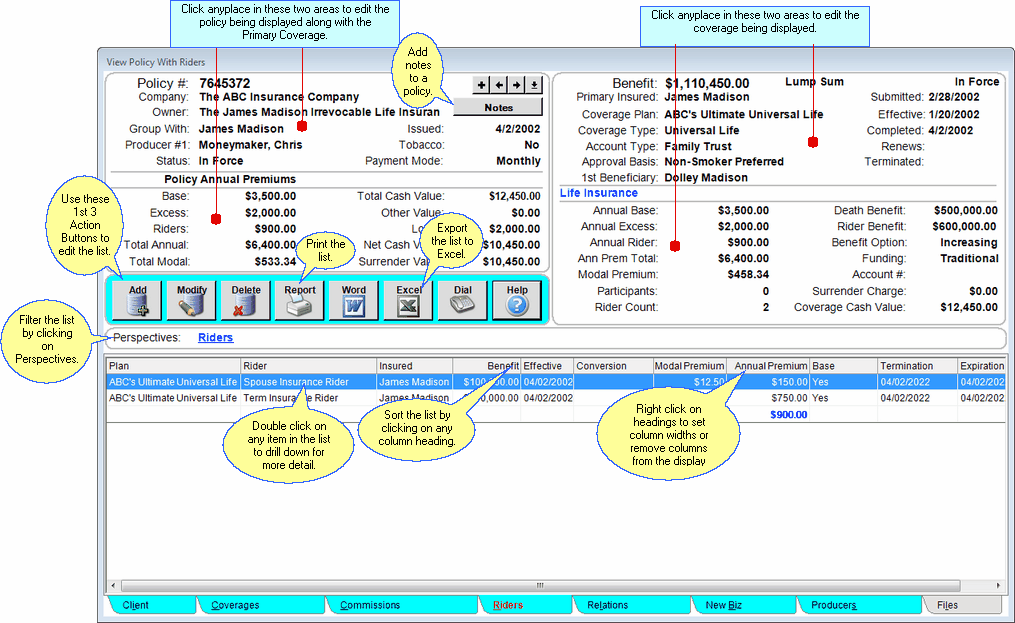Viewport: 1015px width, 623px height.
Task: Click the horizontal scrollbar under the riders list
Action: click(x=540, y=585)
